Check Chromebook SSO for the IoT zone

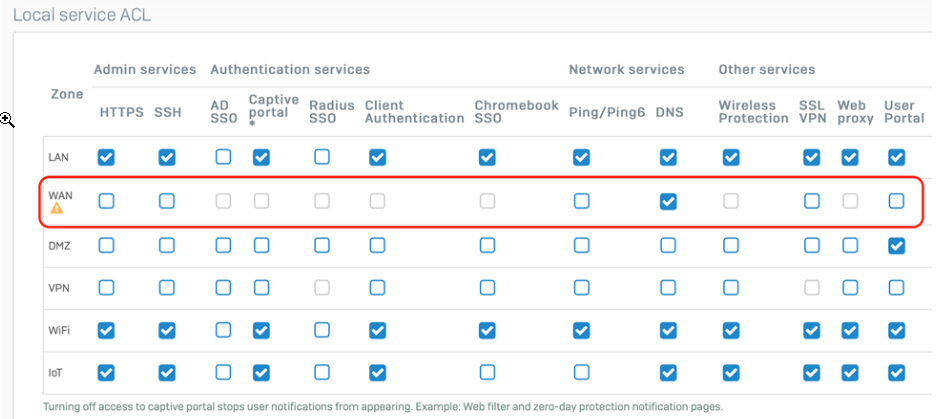click(487, 373)
